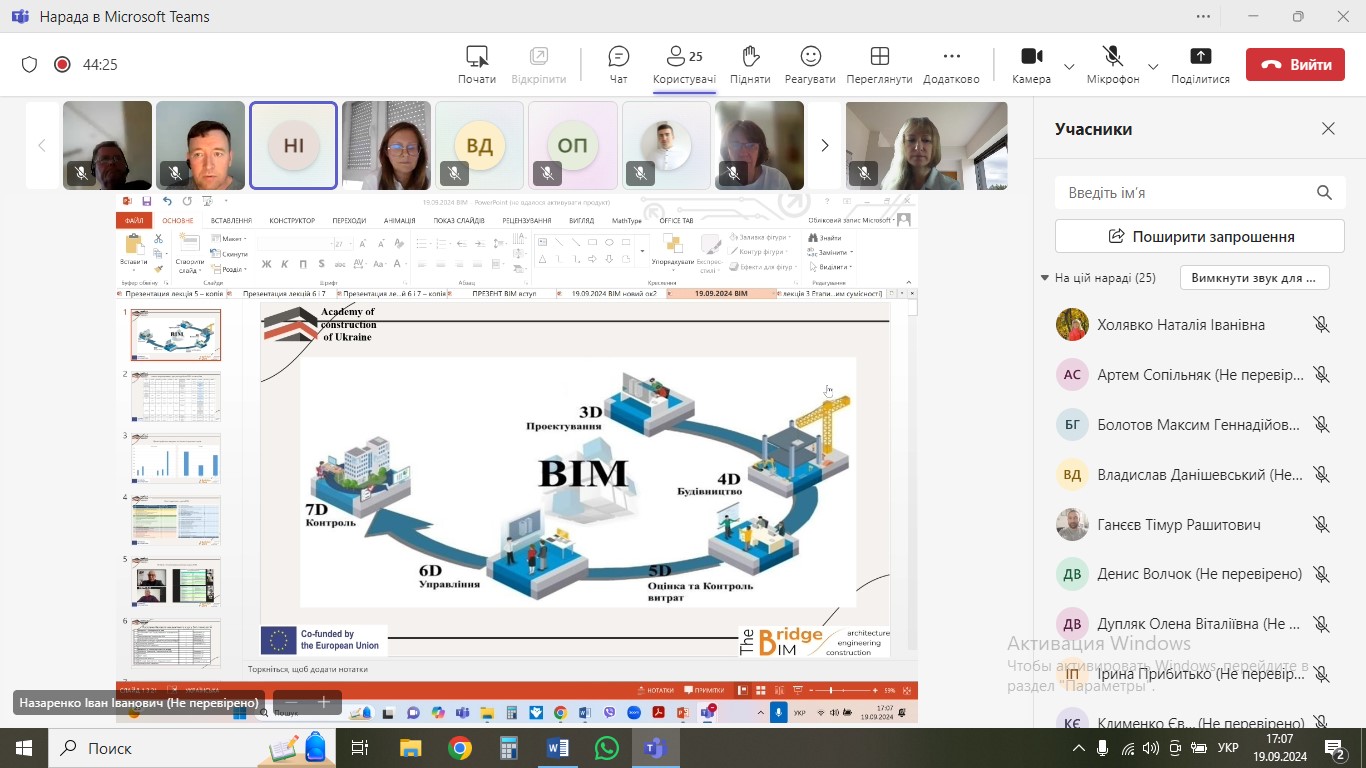Click 'Вимкнути звук для ...' mute all button
Image resolution: width=1366 pixels, height=768 pixels.
pyautogui.click(x=1254, y=278)
